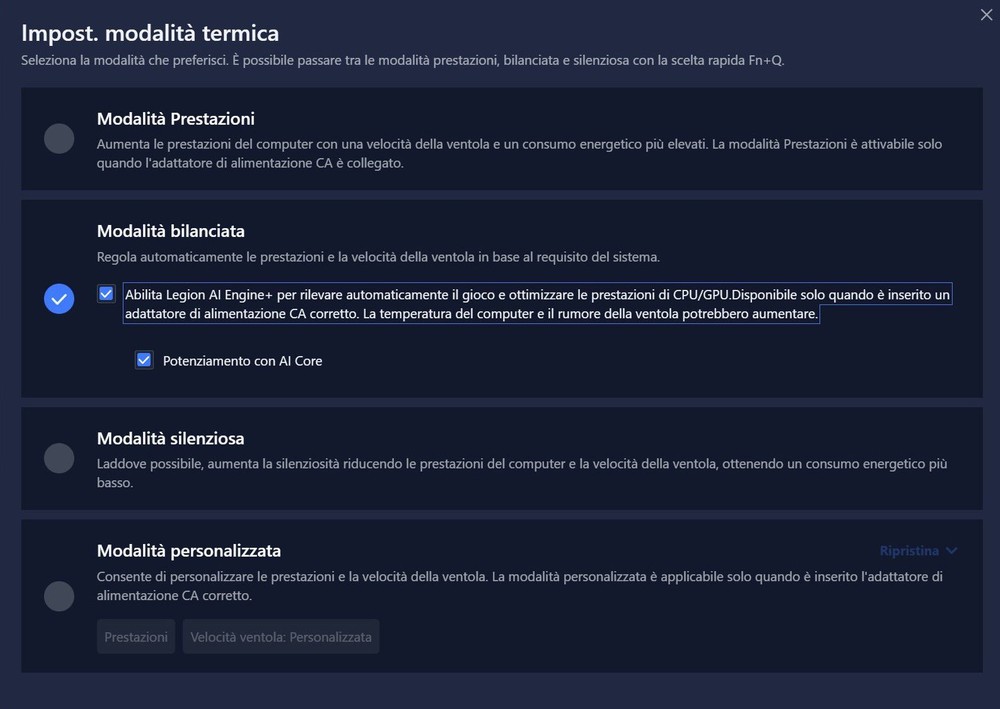Close the thermal mode settings dialog
Screen dimensions: 1000x709
coord(988,12)
